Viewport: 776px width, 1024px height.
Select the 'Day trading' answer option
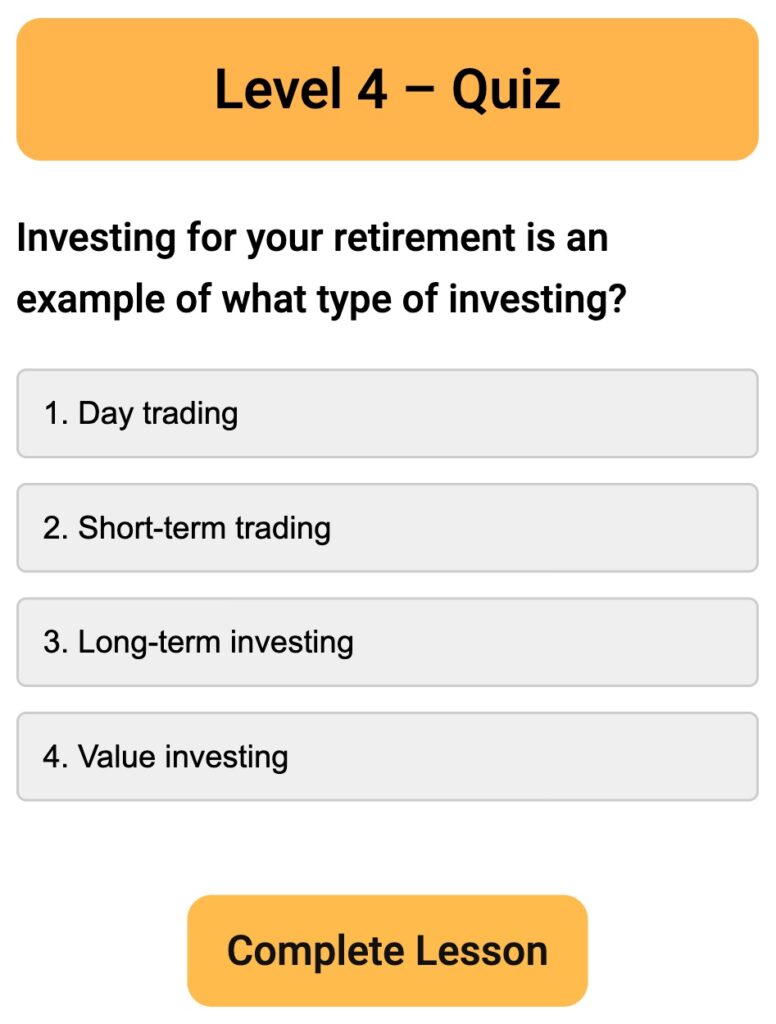(387, 413)
